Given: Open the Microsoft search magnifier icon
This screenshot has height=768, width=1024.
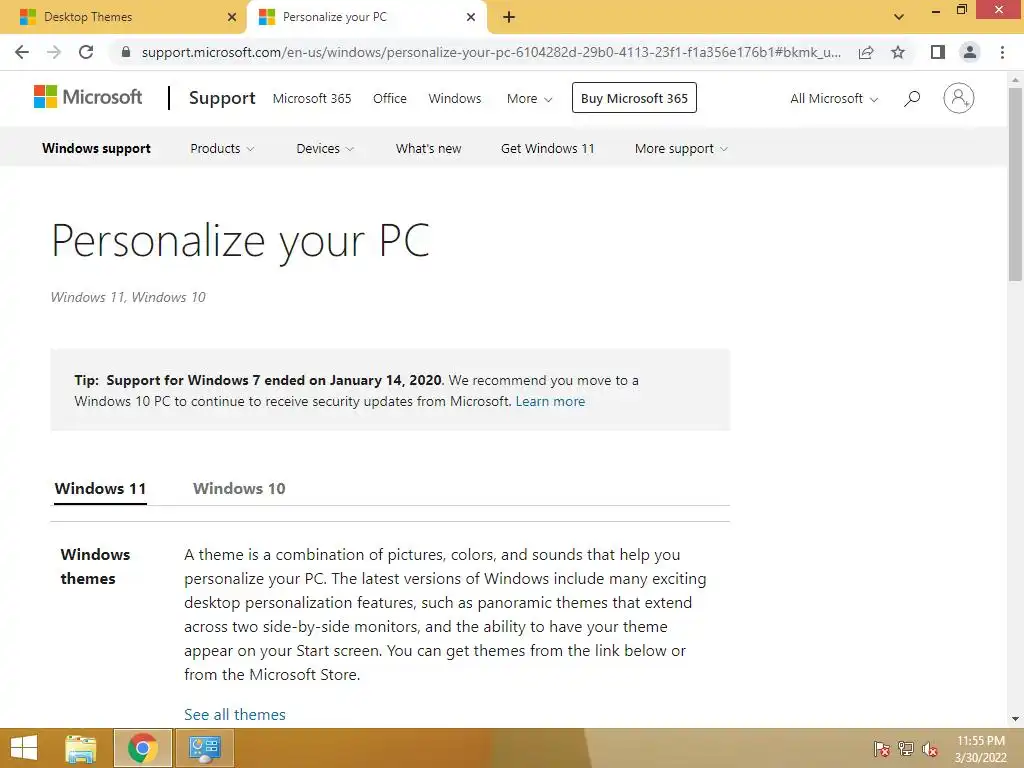Looking at the screenshot, I should tap(912, 98).
